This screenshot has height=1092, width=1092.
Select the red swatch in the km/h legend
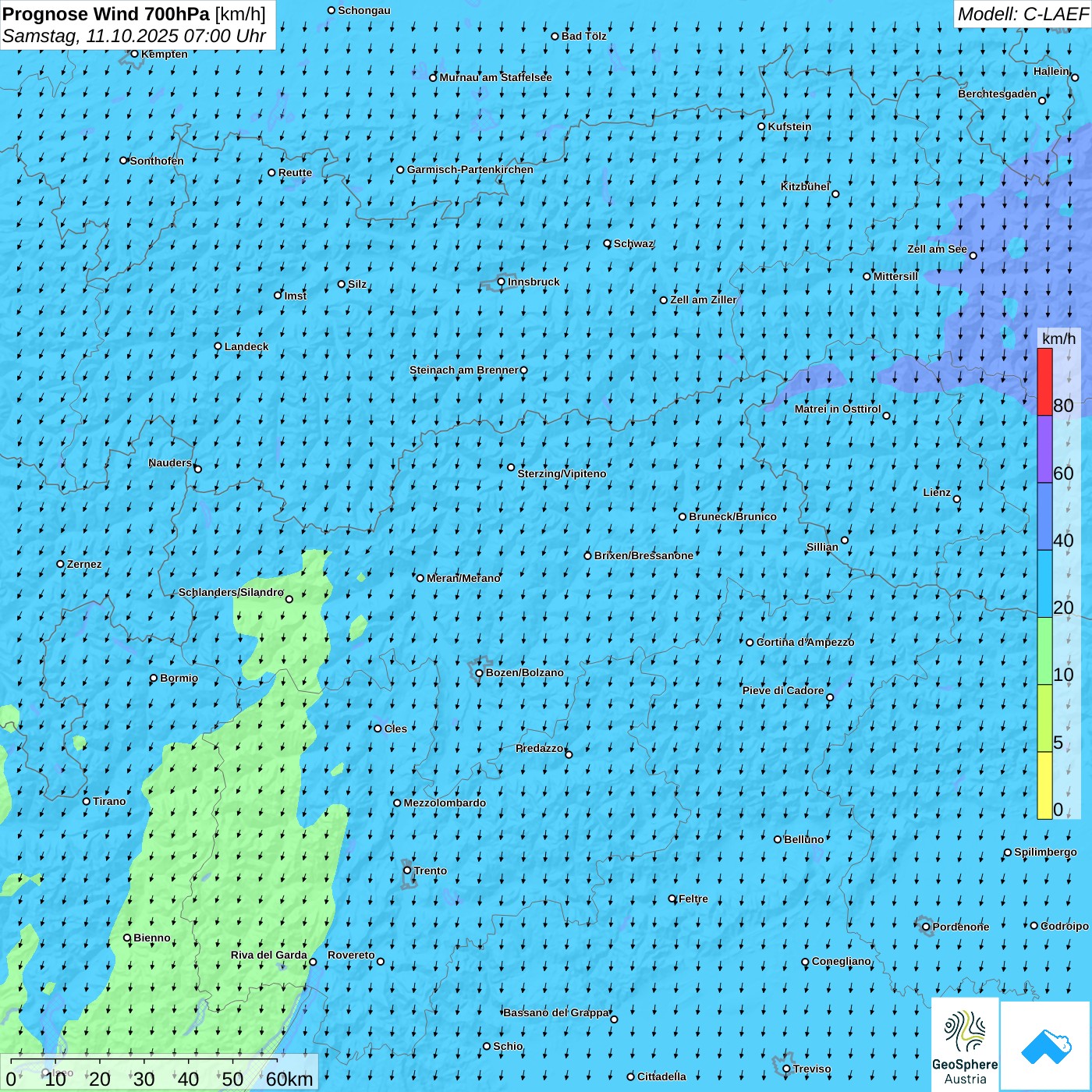(x=1044, y=381)
